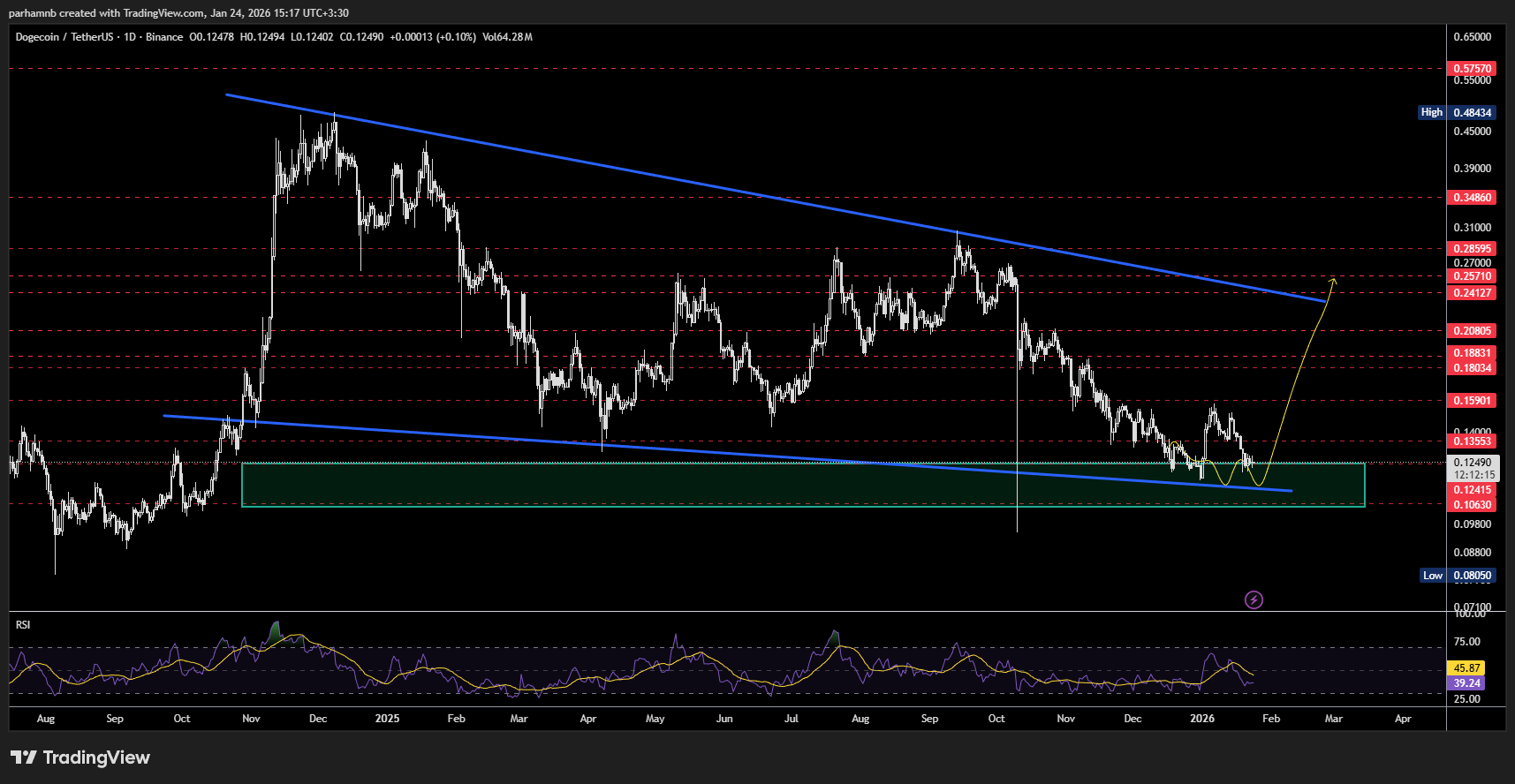The image size is (1515, 784).
Task: Click the purple RSI value tag 39.24
Action: 1466,683
